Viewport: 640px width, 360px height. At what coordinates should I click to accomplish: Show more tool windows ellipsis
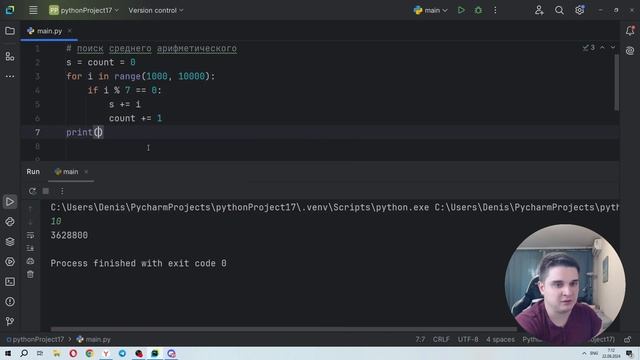pyautogui.click(x=10, y=76)
